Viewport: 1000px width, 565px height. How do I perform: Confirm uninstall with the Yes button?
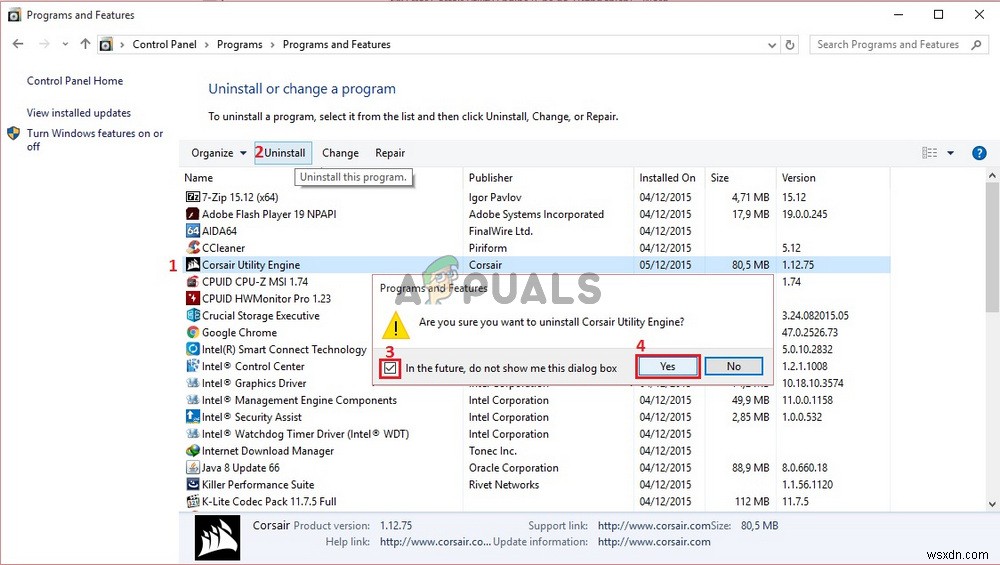point(668,366)
